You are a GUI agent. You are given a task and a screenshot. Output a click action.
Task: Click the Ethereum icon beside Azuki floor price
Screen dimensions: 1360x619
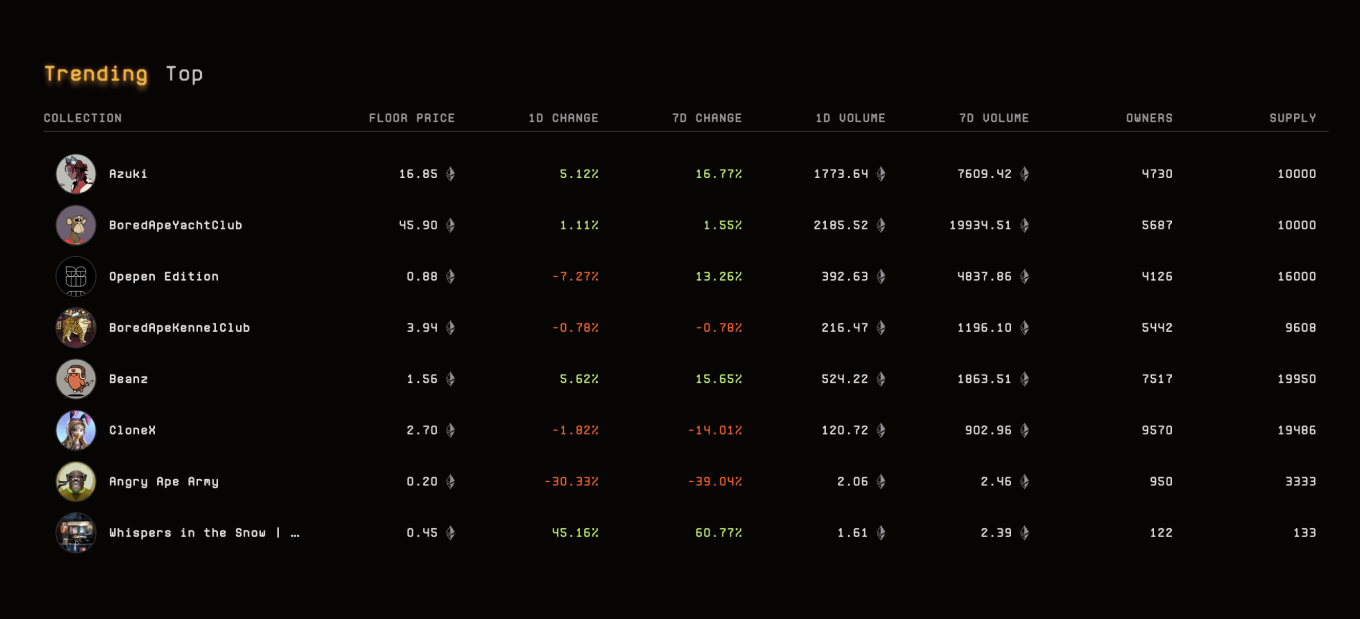450,174
